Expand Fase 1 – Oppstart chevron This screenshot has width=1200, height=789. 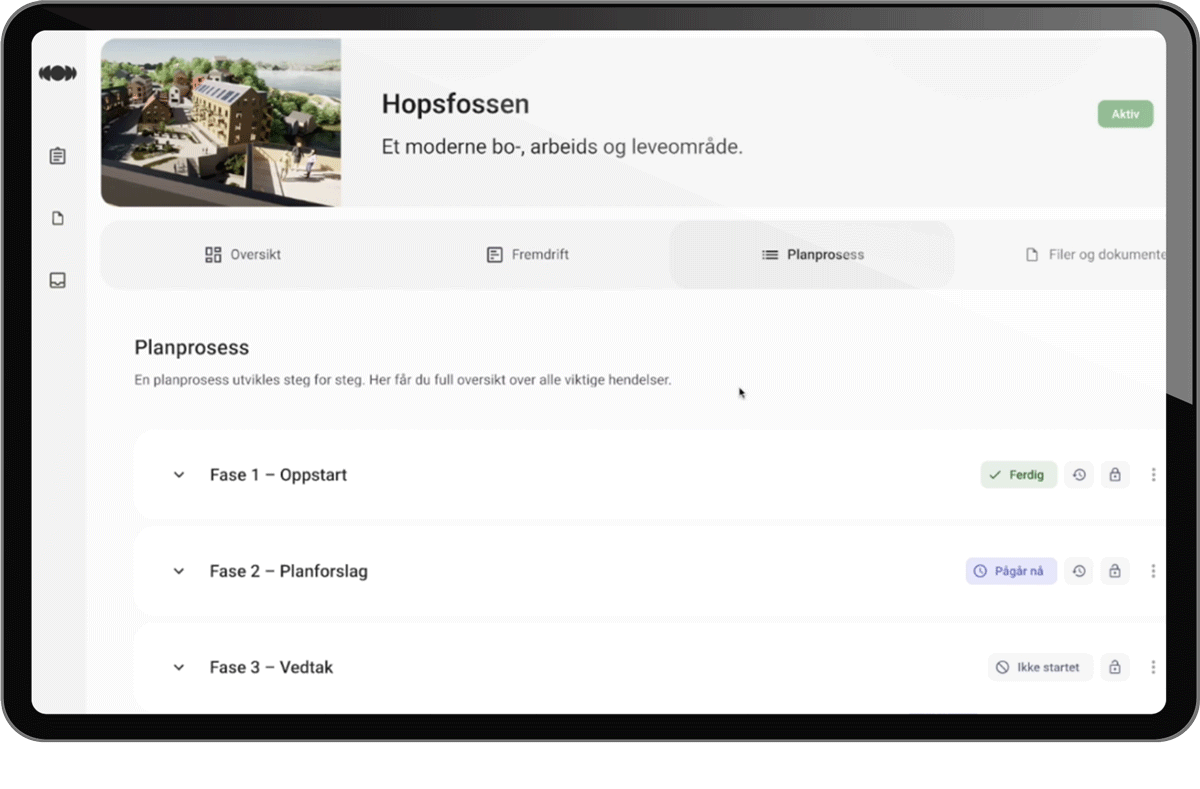[x=179, y=475]
